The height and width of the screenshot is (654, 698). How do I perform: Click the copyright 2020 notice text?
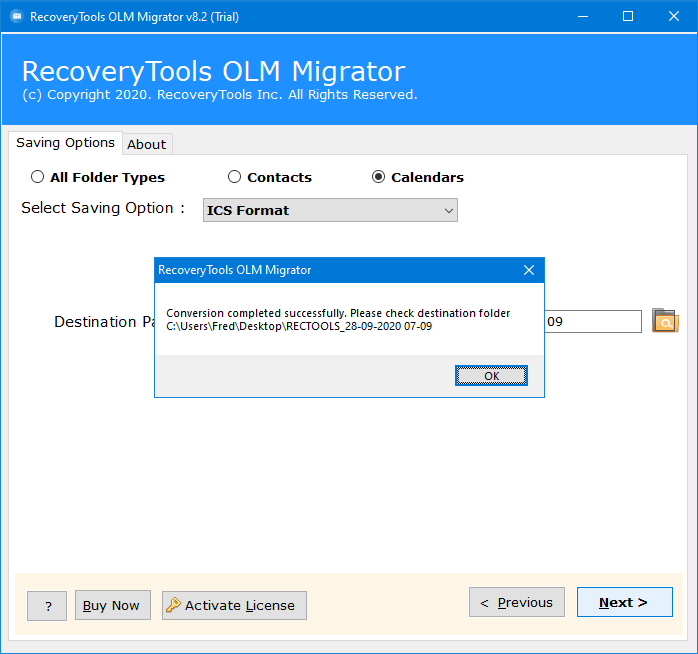click(x=220, y=95)
